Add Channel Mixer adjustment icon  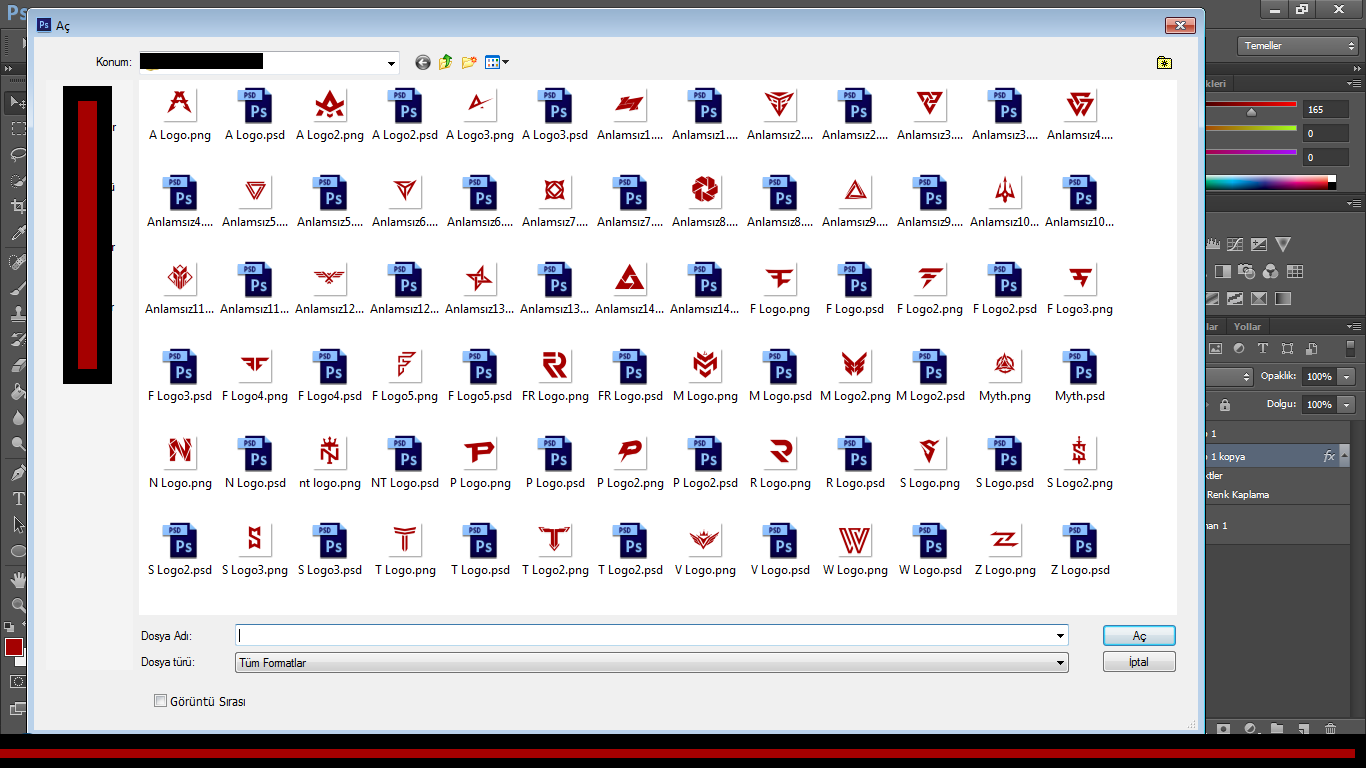click(x=1270, y=271)
